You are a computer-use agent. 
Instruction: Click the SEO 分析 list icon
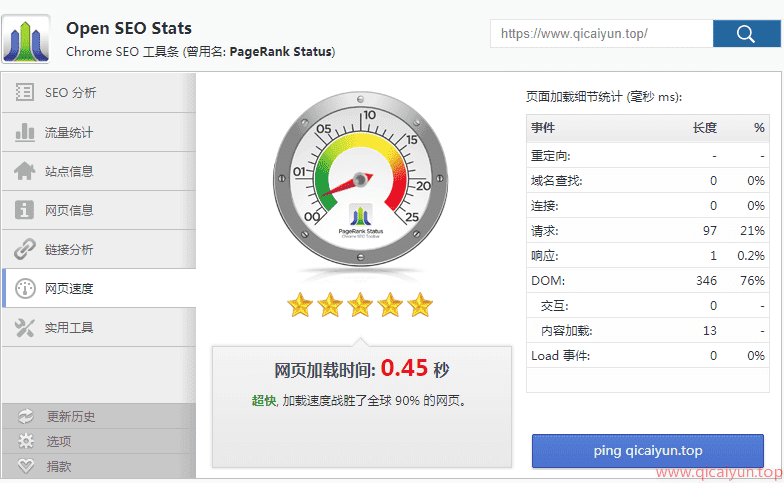pyautogui.click(x=24, y=92)
